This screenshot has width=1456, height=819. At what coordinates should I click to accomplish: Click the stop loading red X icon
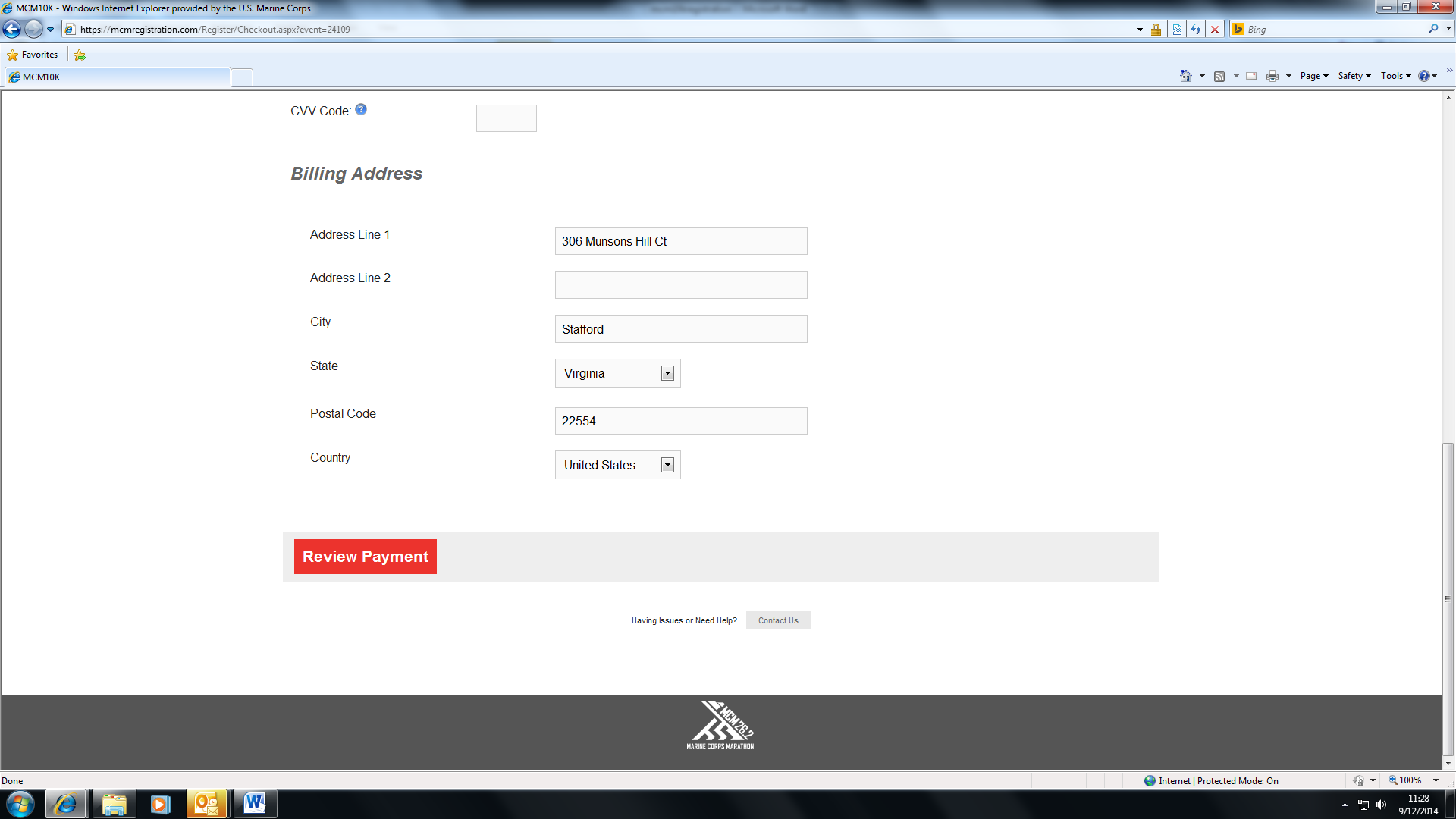pyautogui.click(x=1215, y=30)
